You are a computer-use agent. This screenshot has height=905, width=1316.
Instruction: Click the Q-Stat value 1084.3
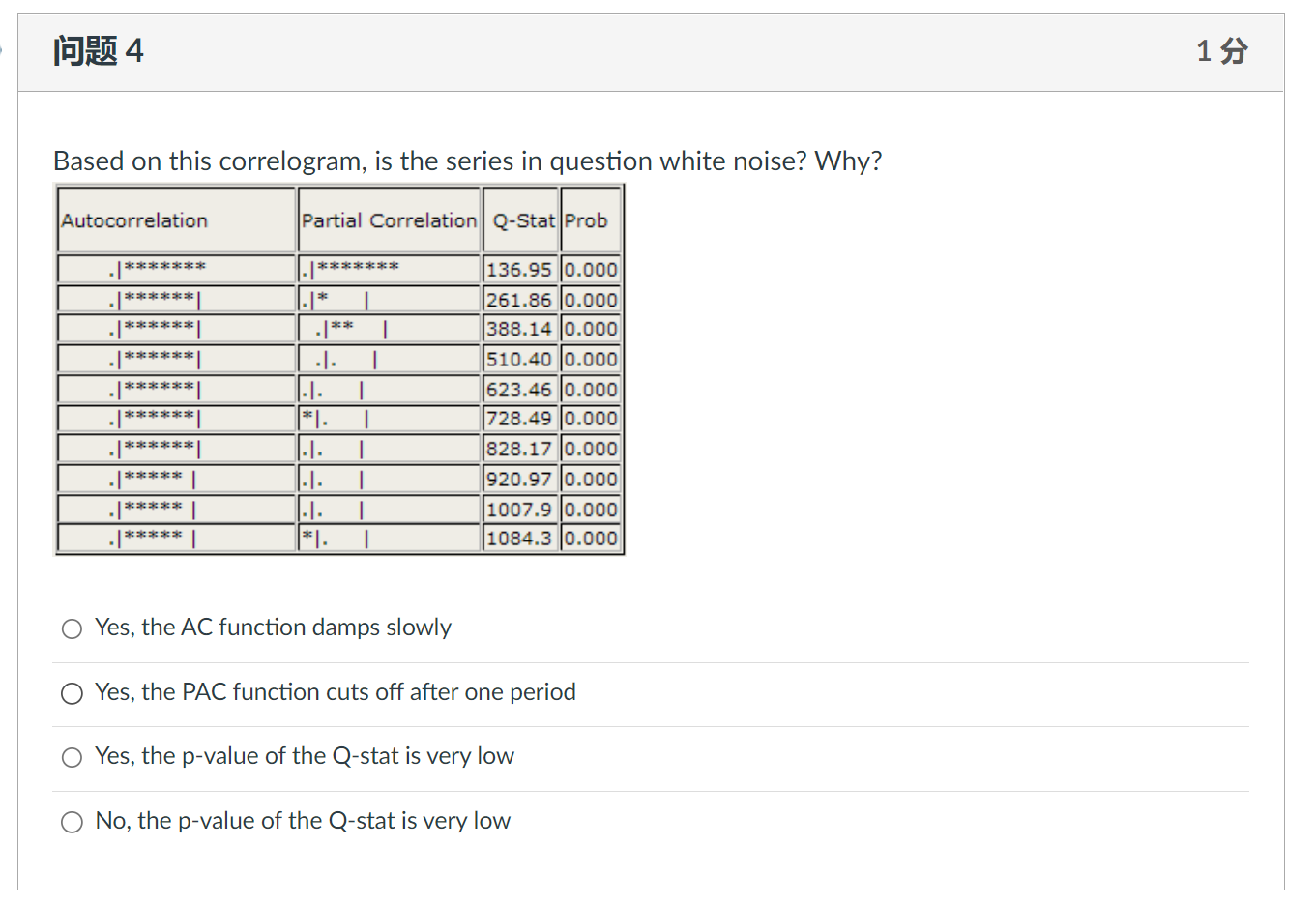coord(520,539)
